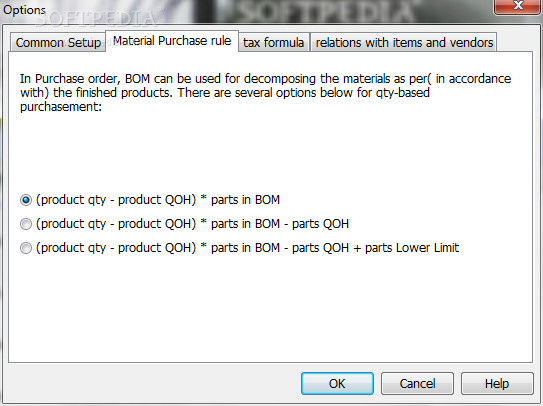The height and width of the screenshot is (406, 543).
Task: Open the tax formula tab
Action: [274, 42]
